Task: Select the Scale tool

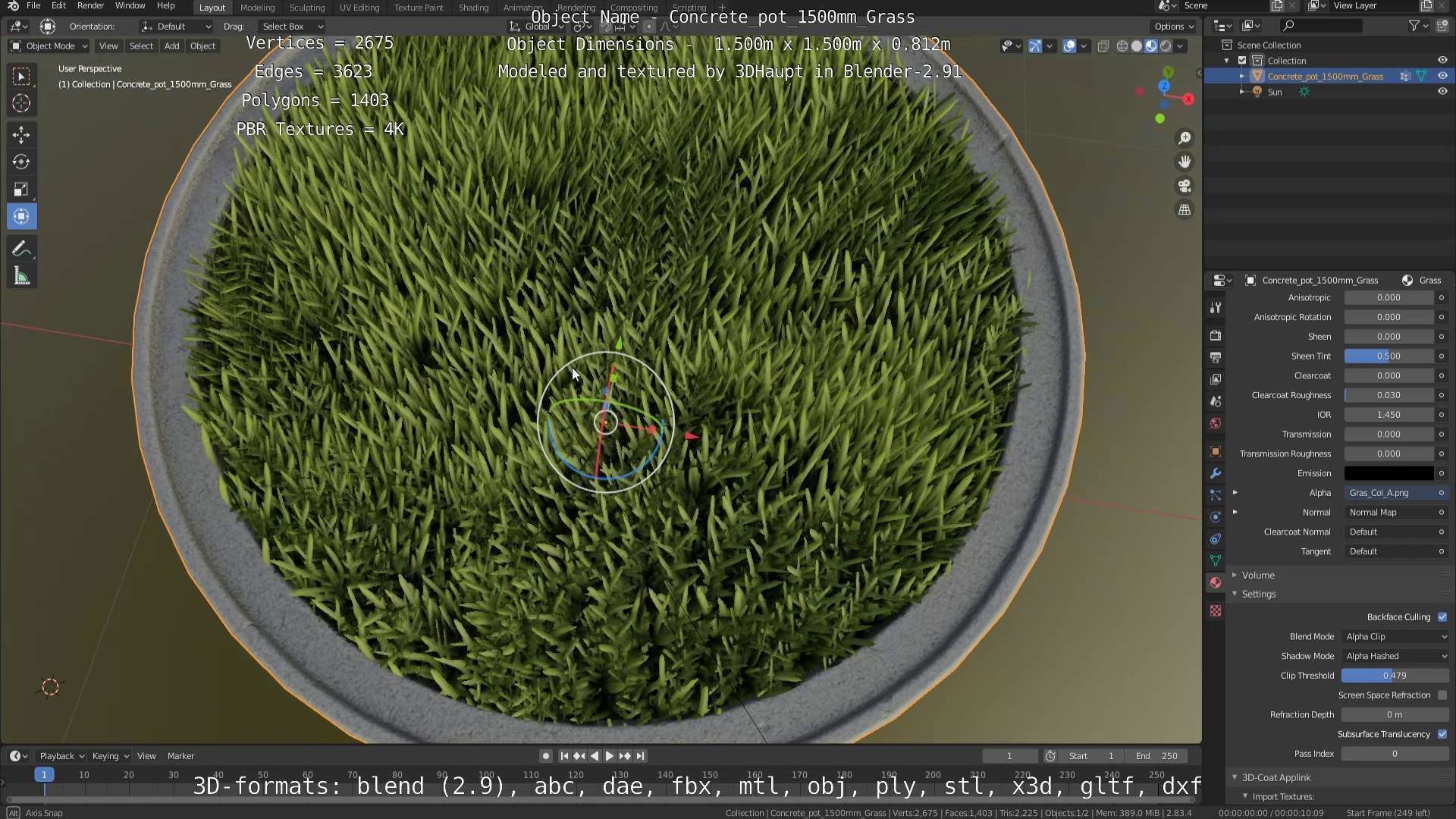Action: tap(21, 189)
